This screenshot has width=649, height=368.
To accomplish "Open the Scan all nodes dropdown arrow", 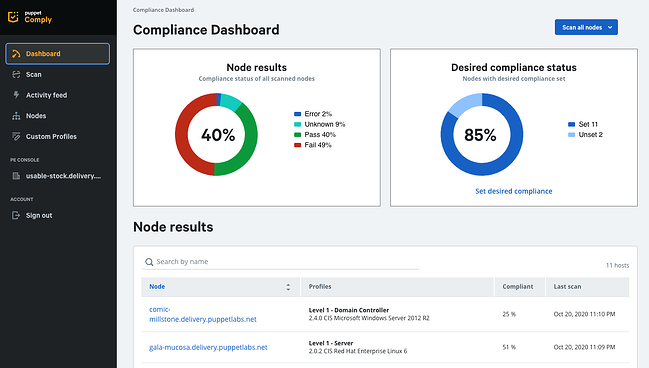I will point(610,27).
